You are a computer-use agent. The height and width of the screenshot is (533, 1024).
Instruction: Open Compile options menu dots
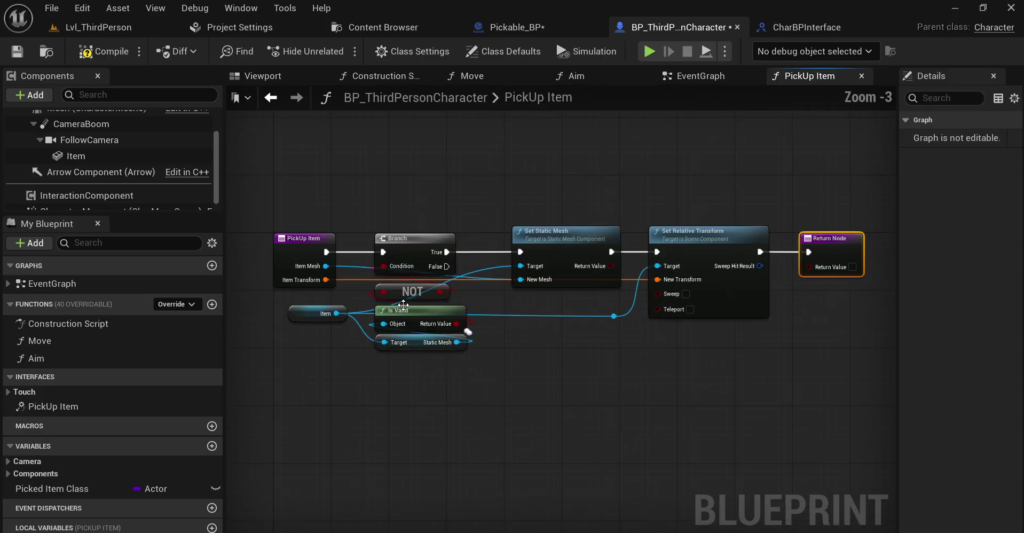click(139, 51)
